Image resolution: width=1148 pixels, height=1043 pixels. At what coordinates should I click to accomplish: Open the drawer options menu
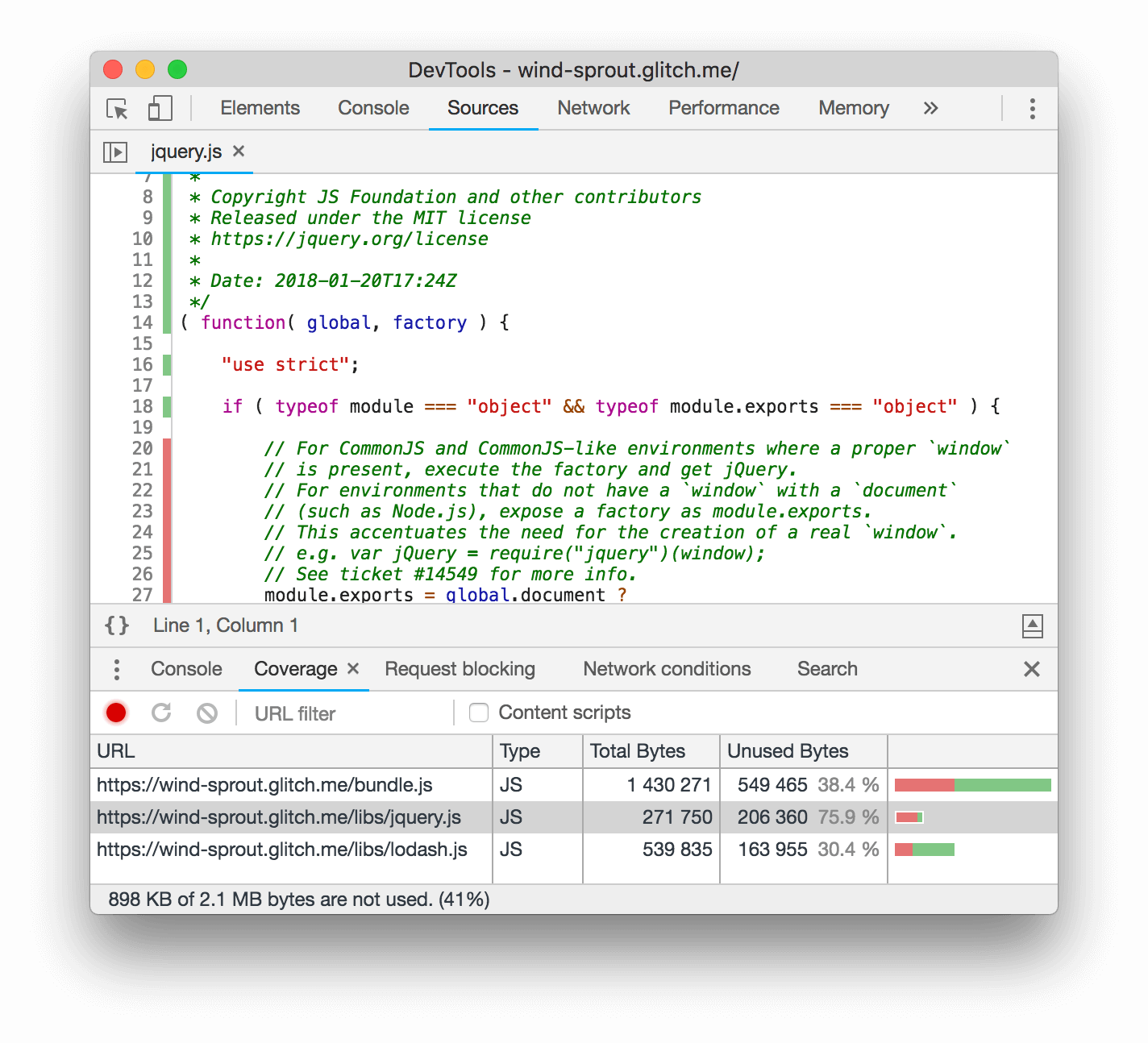click(116, 669)
